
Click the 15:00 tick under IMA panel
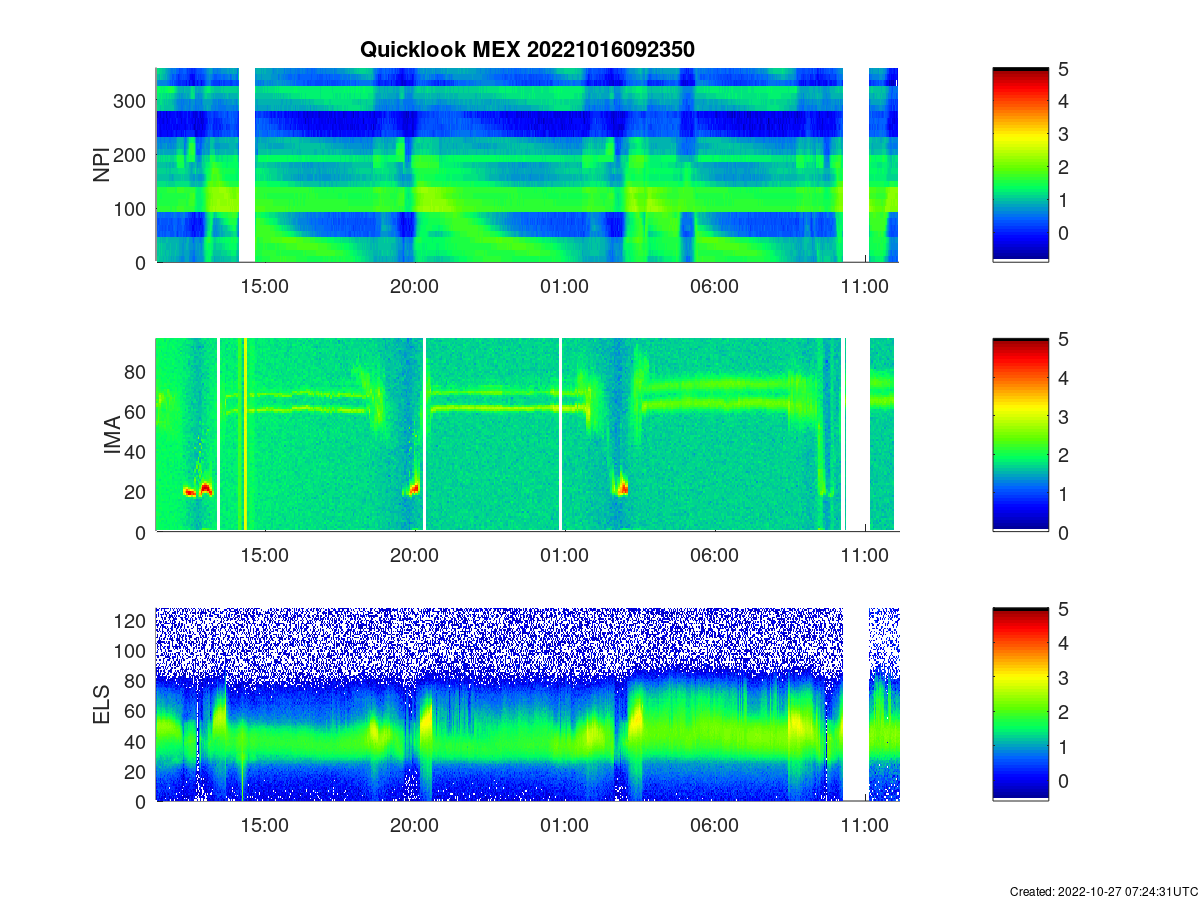point(265,556)
